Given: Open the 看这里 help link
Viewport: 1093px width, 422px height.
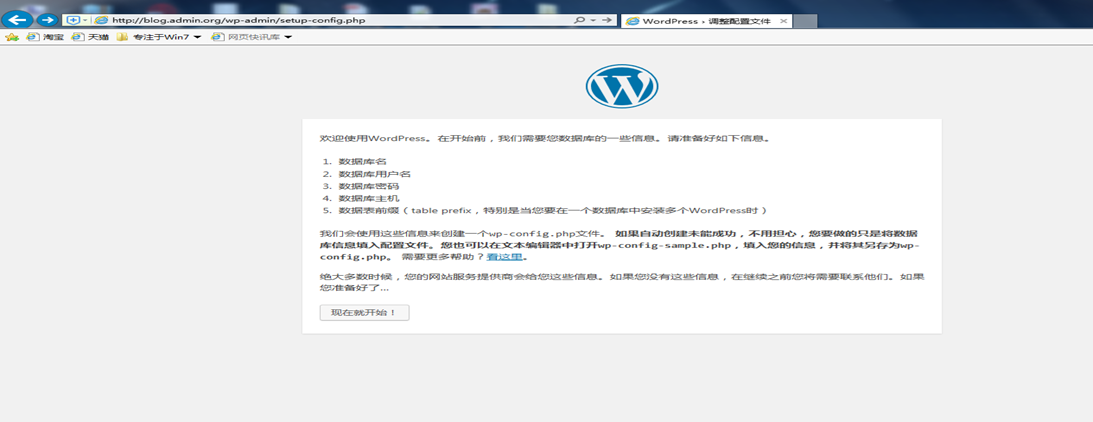Looking at the screenshot, I should [x=505, y=257].
